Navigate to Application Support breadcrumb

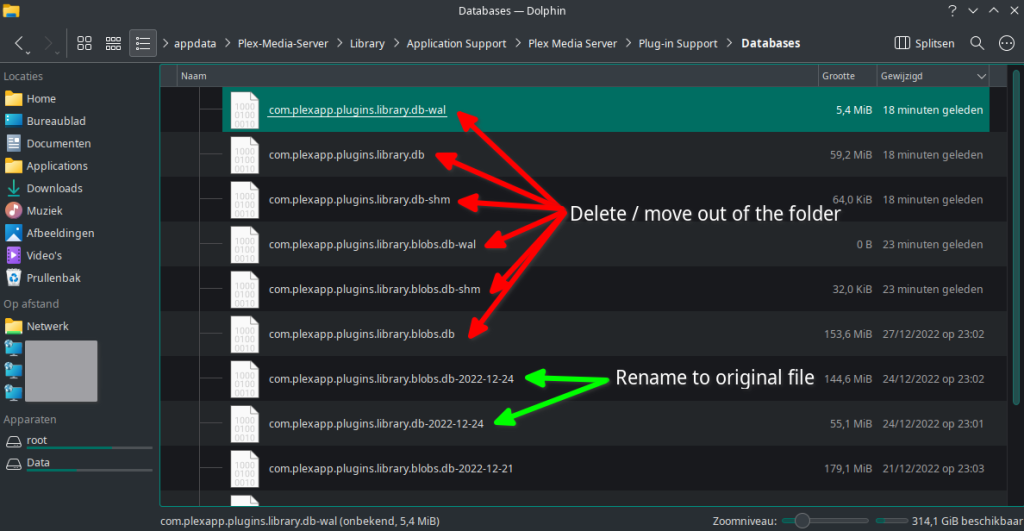[x=457, y=44]
